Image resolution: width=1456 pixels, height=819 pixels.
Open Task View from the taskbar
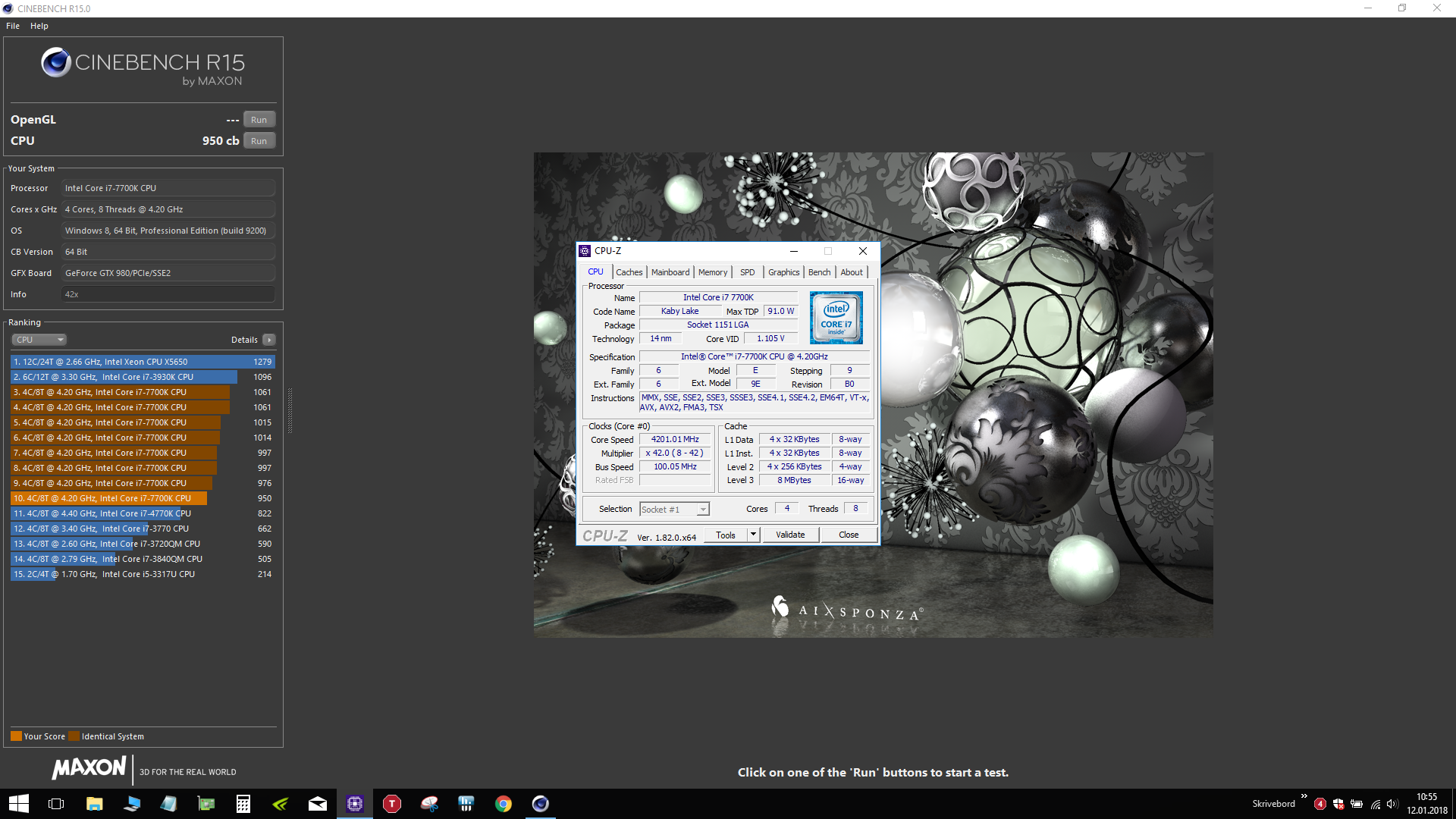click(56, 804)
